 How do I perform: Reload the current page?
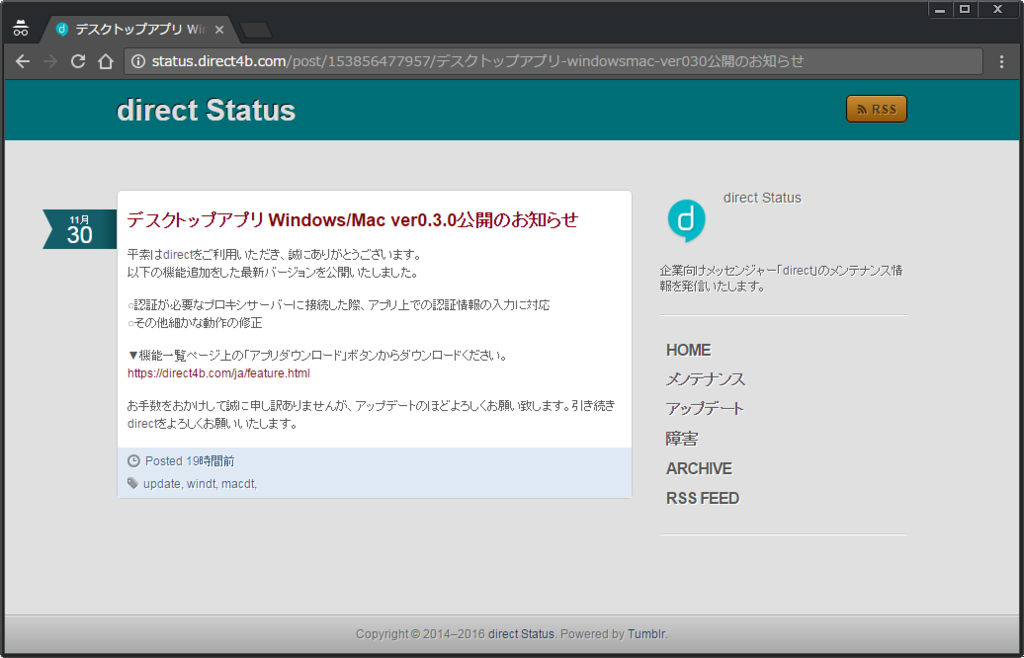tap(78, 61)
